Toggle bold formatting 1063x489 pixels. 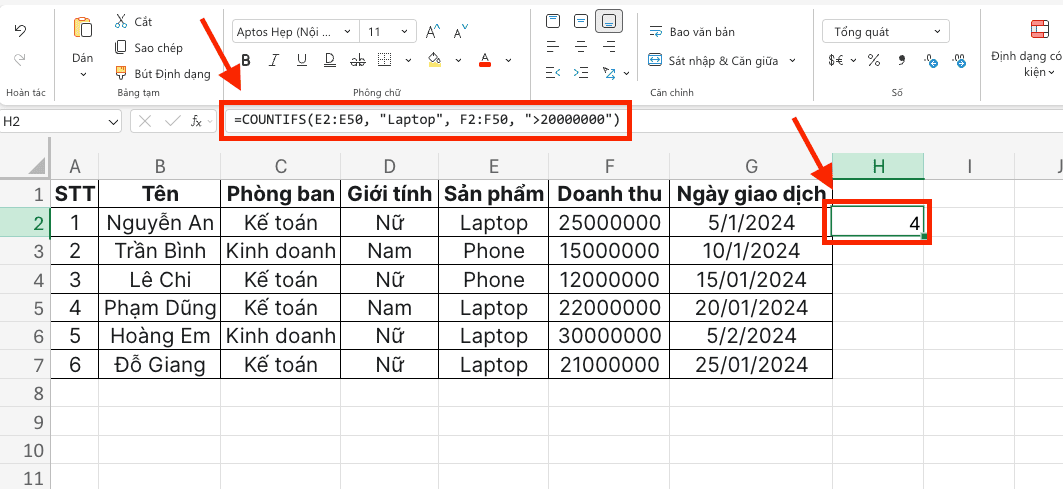(x=245, y=60)
